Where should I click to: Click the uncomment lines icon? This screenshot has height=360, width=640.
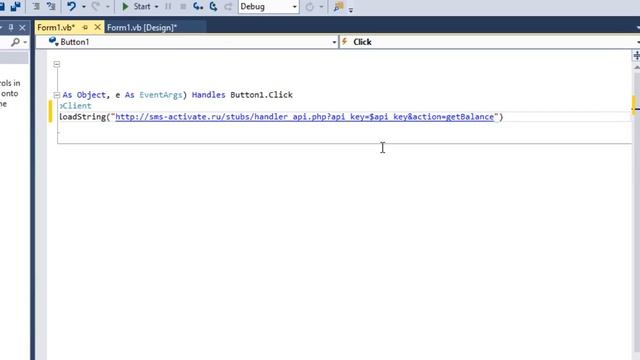coord(51,6)
